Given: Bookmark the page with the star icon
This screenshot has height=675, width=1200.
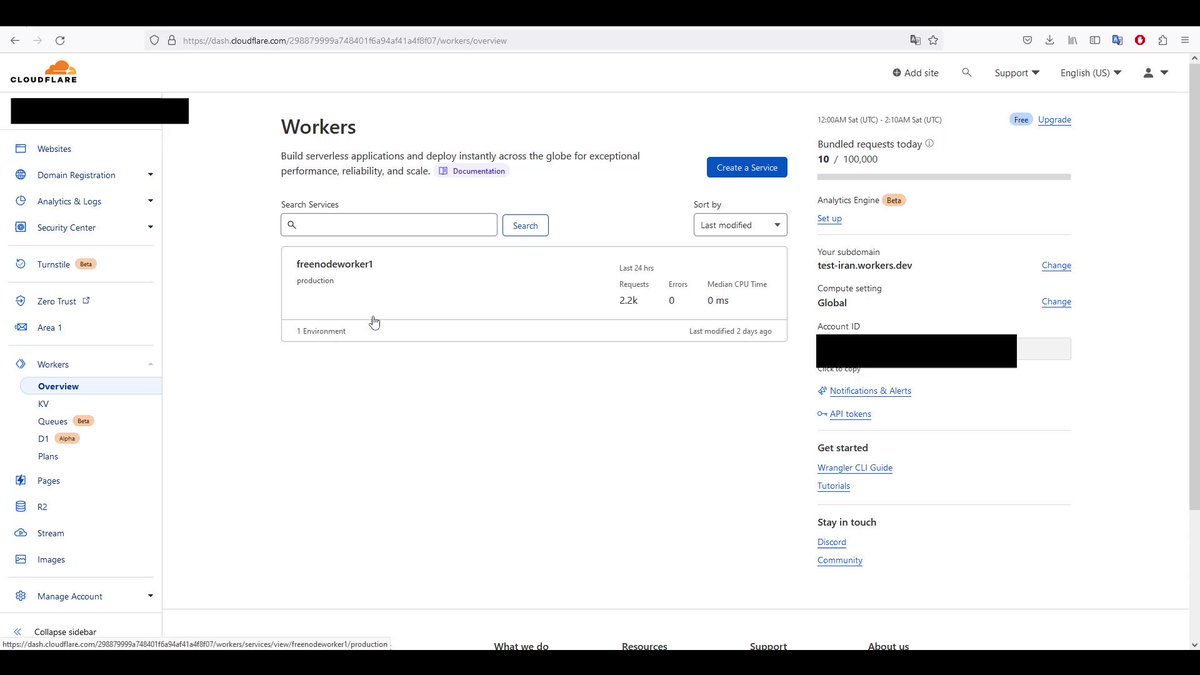Looking at the screenshot, I should (933, 40).
